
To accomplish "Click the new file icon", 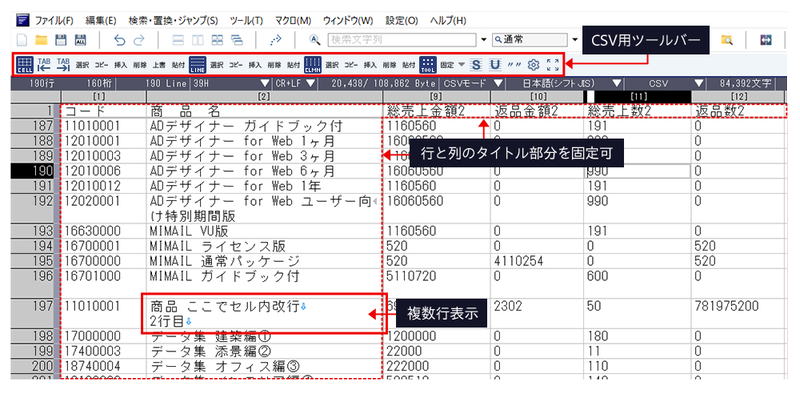I will click(x=21, y=40).
